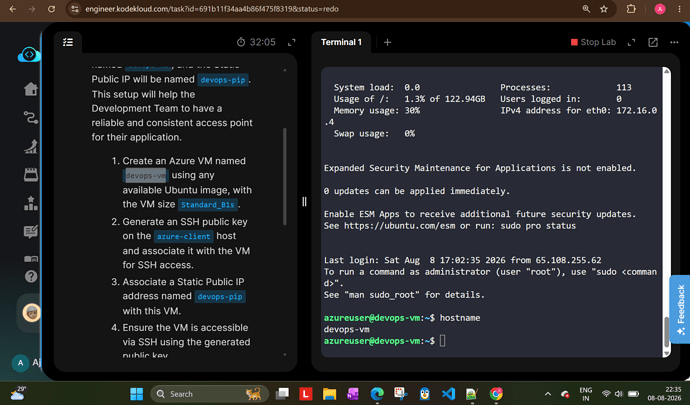690x405 pixels.
Task: Click the Feedback side tab
Action: tap(680, 309)
